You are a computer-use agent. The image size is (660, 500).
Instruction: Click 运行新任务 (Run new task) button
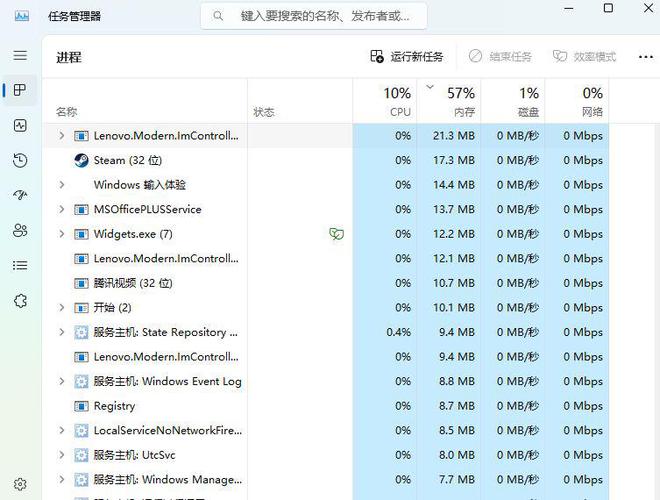407,56
